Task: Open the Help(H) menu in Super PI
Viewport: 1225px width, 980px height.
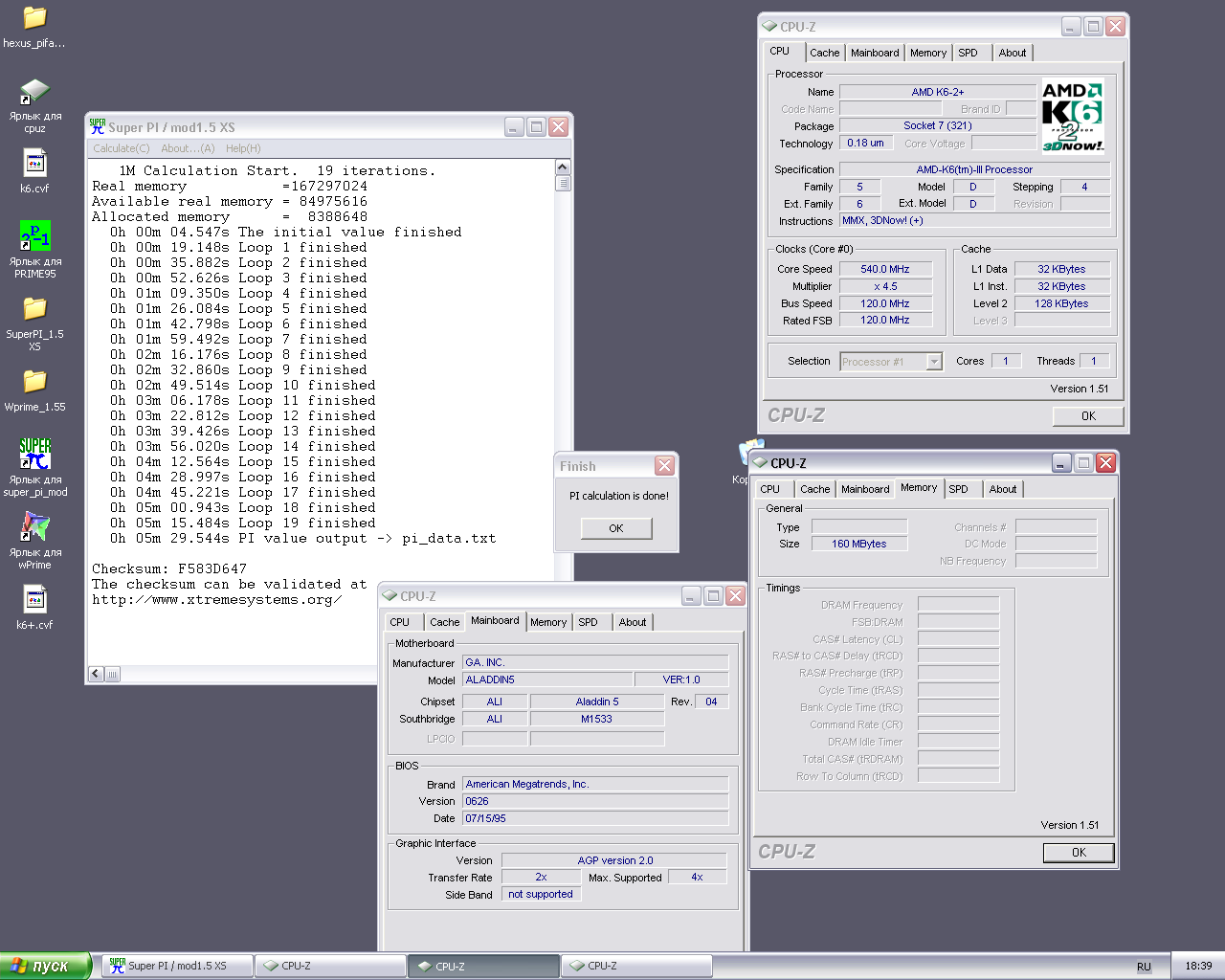Action: click(243, 148)
